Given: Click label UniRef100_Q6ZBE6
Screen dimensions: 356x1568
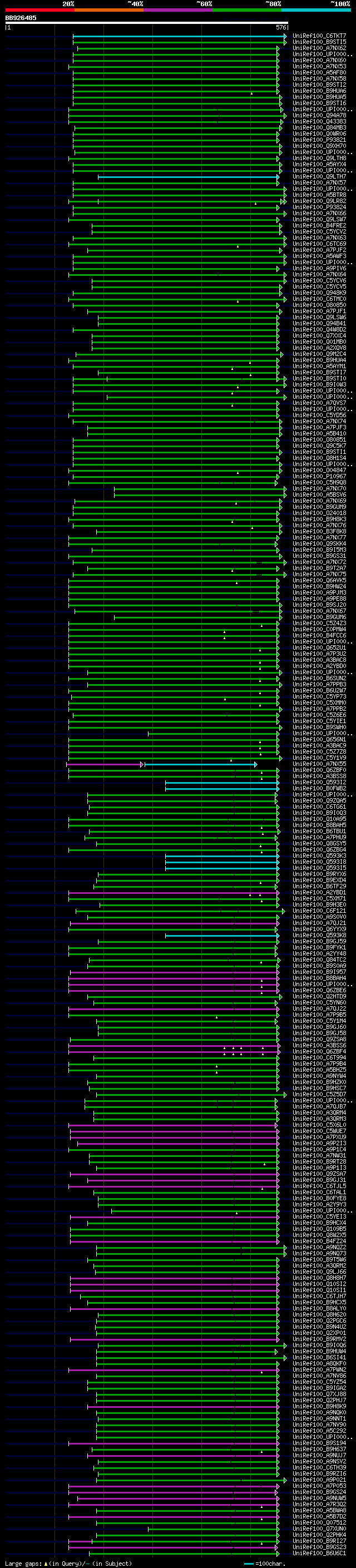Looking at the screenshot, I should click(319, 990).
